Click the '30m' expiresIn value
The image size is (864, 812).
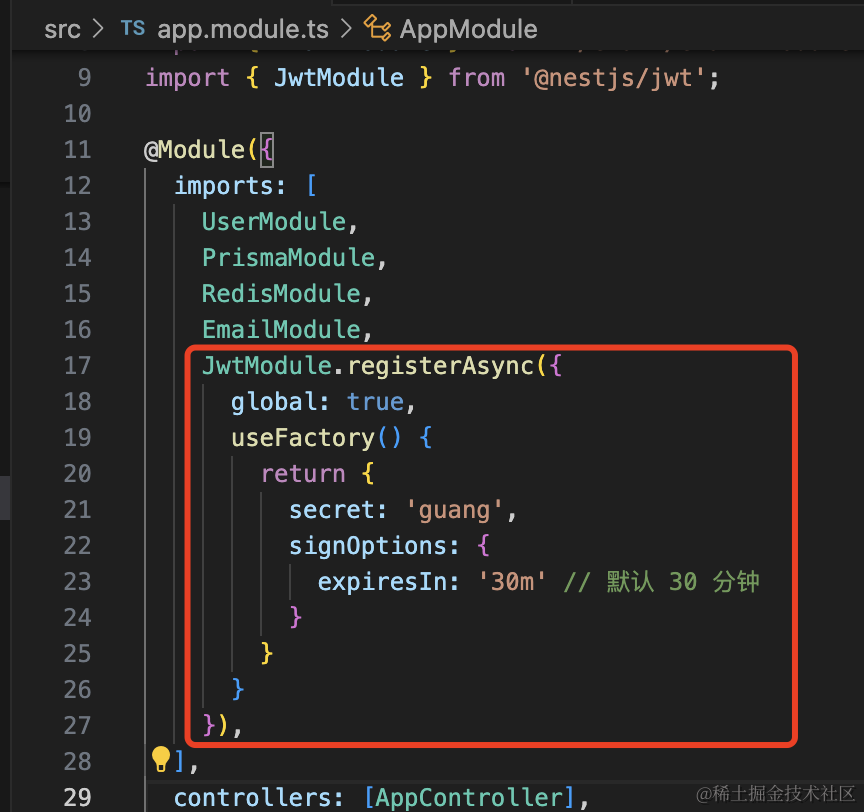pyautogui.click(x=513, y=581)
